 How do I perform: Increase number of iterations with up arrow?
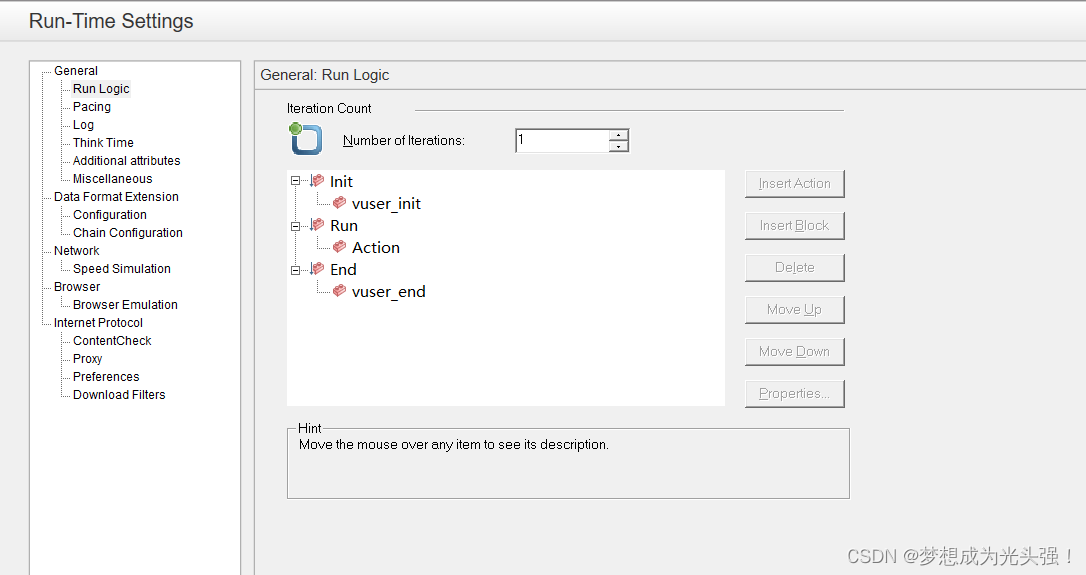[618, 135]
